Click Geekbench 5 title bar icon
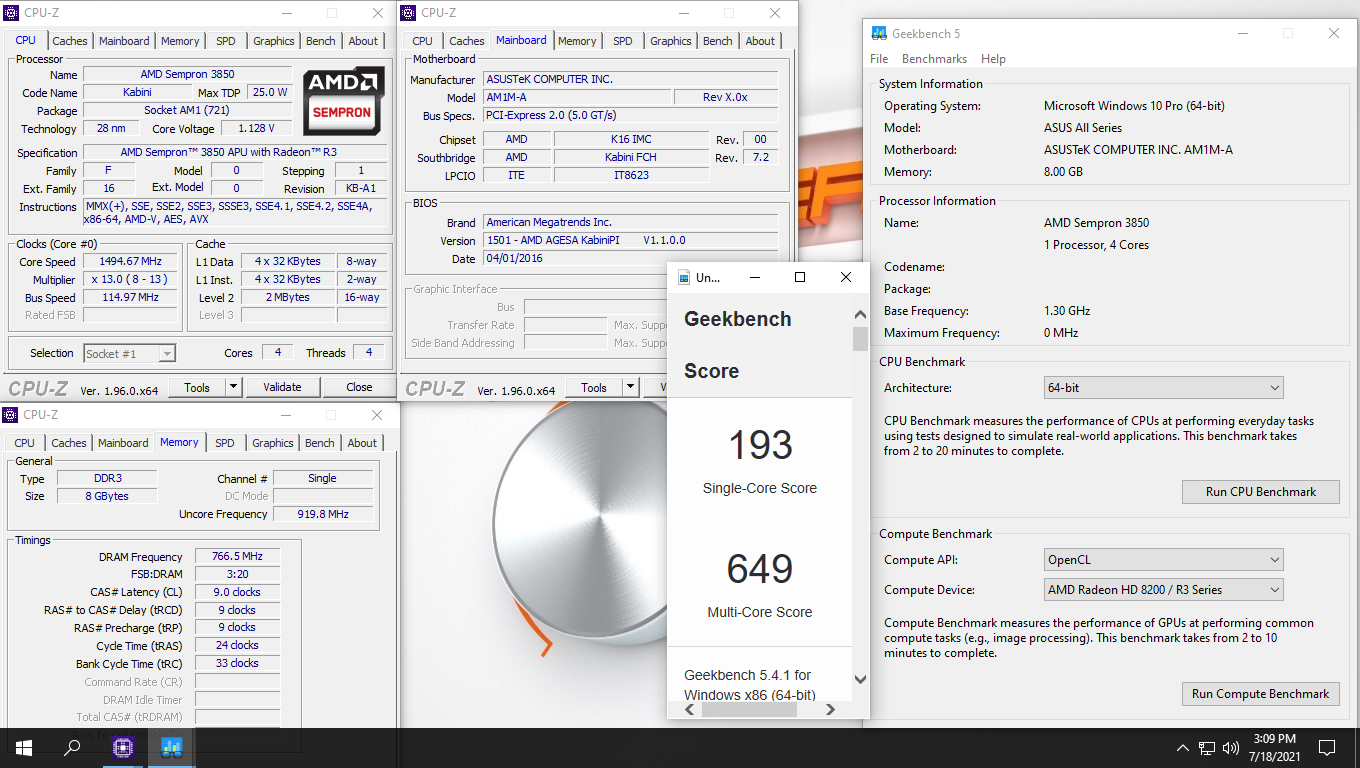Viewport: 1360px width, 768px height. click(x=879, y=33)
